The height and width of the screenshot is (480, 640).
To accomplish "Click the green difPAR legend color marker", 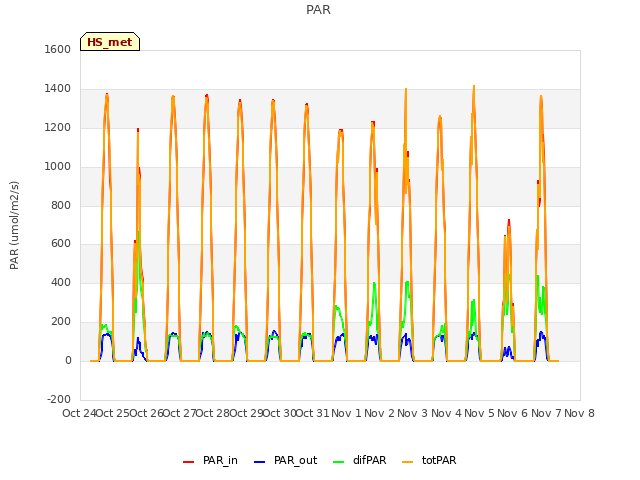I will click(339, 461).
